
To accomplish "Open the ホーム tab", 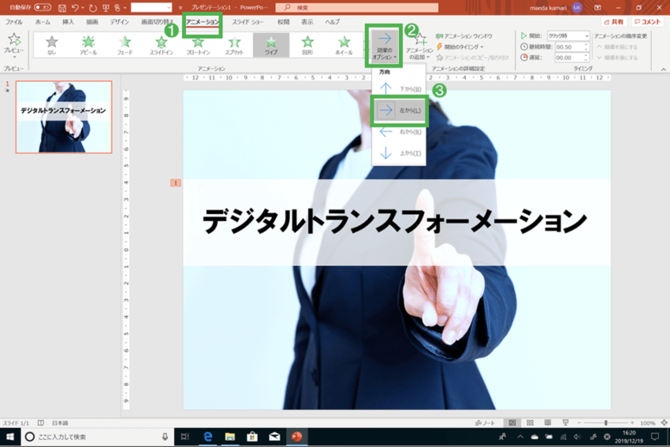I will [x=42, y=22].
